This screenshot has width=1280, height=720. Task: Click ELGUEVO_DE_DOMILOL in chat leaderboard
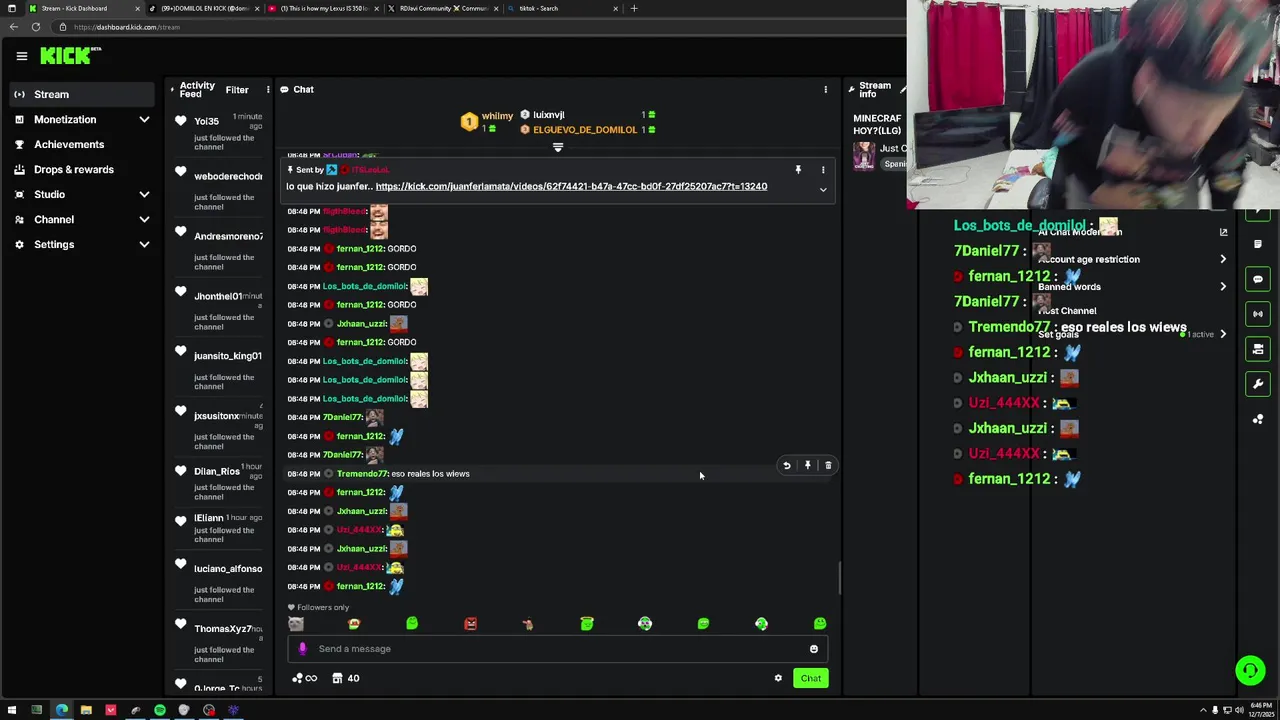point(585,130)
